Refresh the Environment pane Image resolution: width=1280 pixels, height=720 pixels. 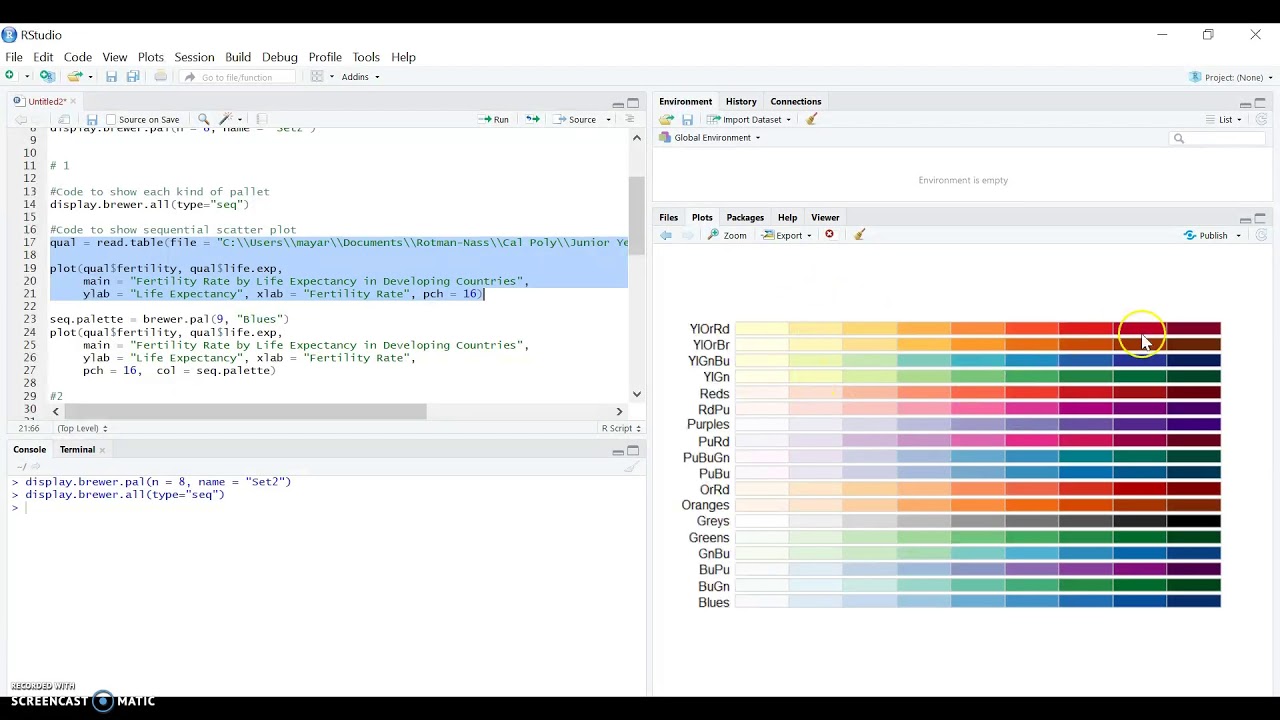point(1261,119)
